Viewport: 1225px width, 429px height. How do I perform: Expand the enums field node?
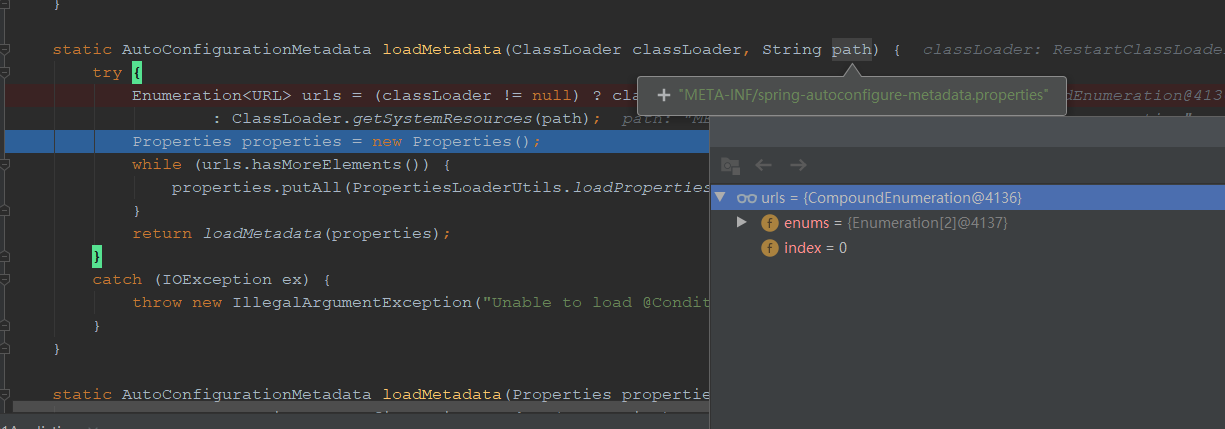pos(741,222)
